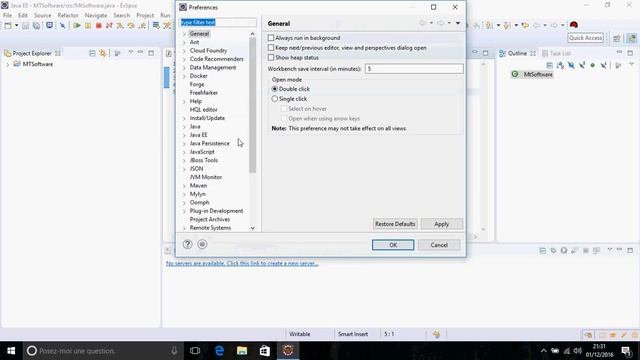Click the Quick Access field
This screenshot has height=360, width=640.
(585, 38)
